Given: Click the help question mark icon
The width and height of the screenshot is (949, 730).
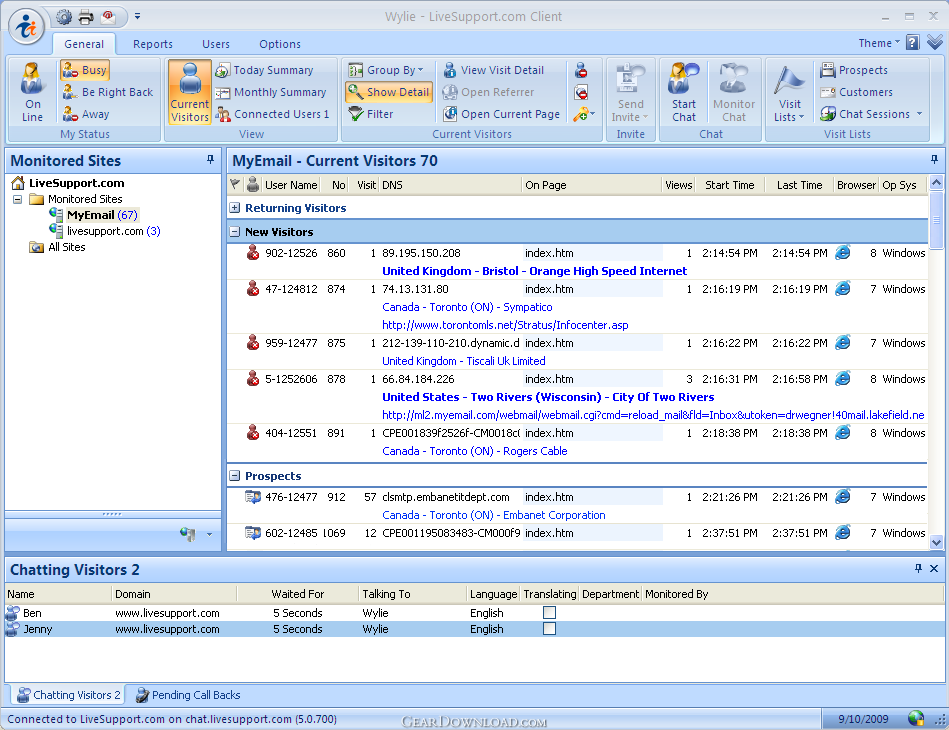Looking at the screenshot, I should point(913,42).
